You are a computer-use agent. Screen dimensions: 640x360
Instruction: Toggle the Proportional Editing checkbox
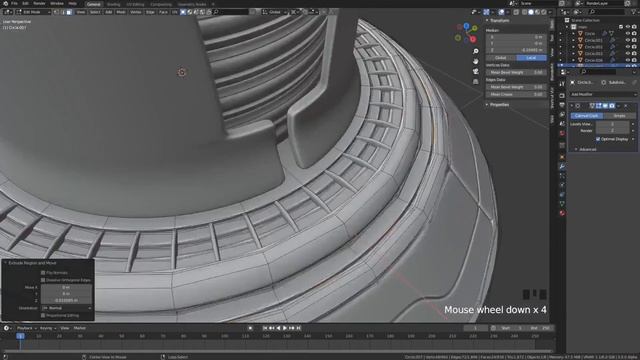point(43,316)
